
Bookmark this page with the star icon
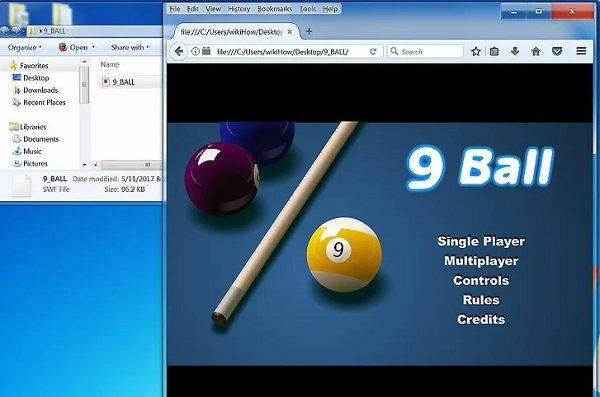pos(476,51)
